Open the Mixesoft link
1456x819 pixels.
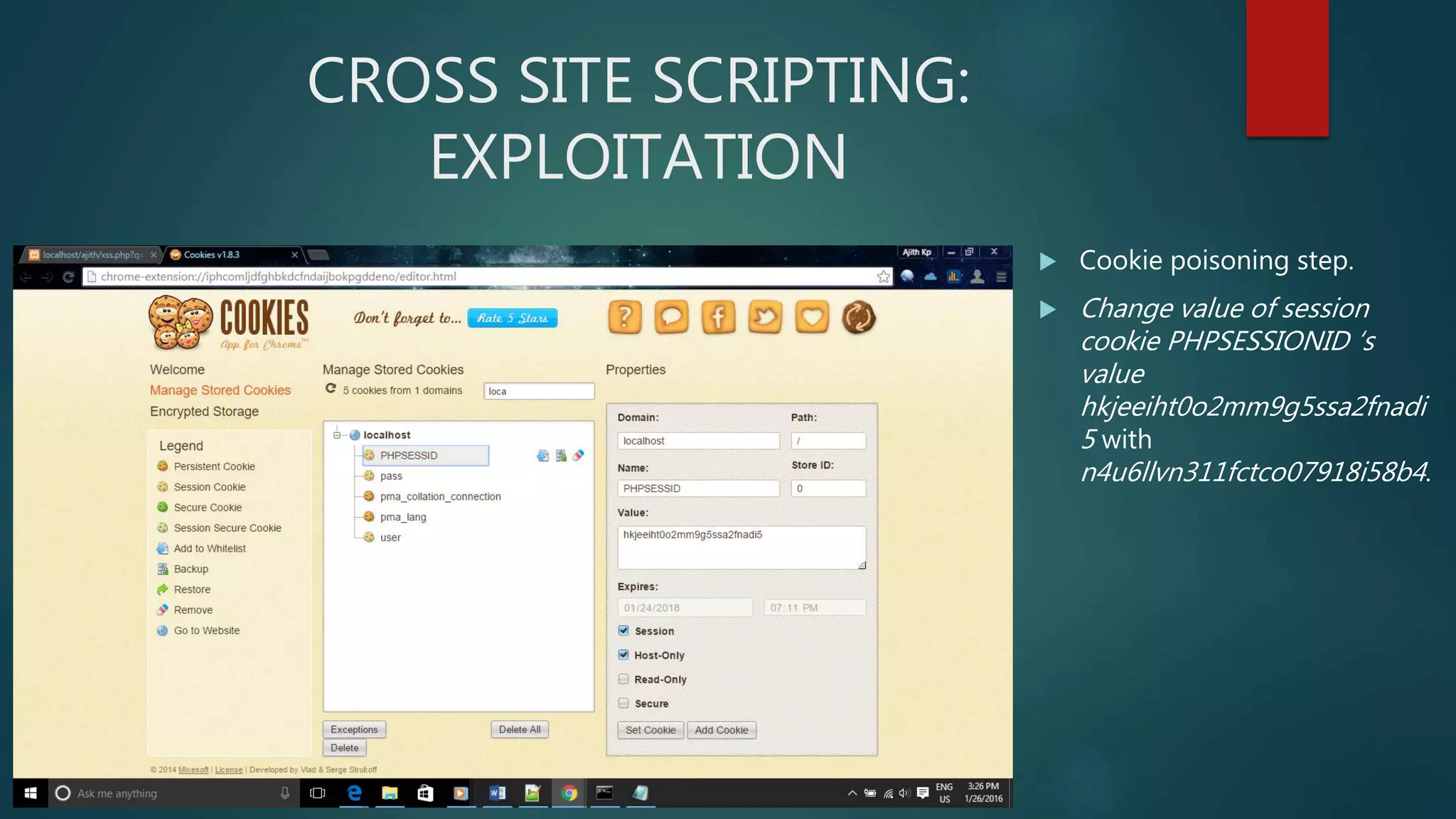click(193, 770)
